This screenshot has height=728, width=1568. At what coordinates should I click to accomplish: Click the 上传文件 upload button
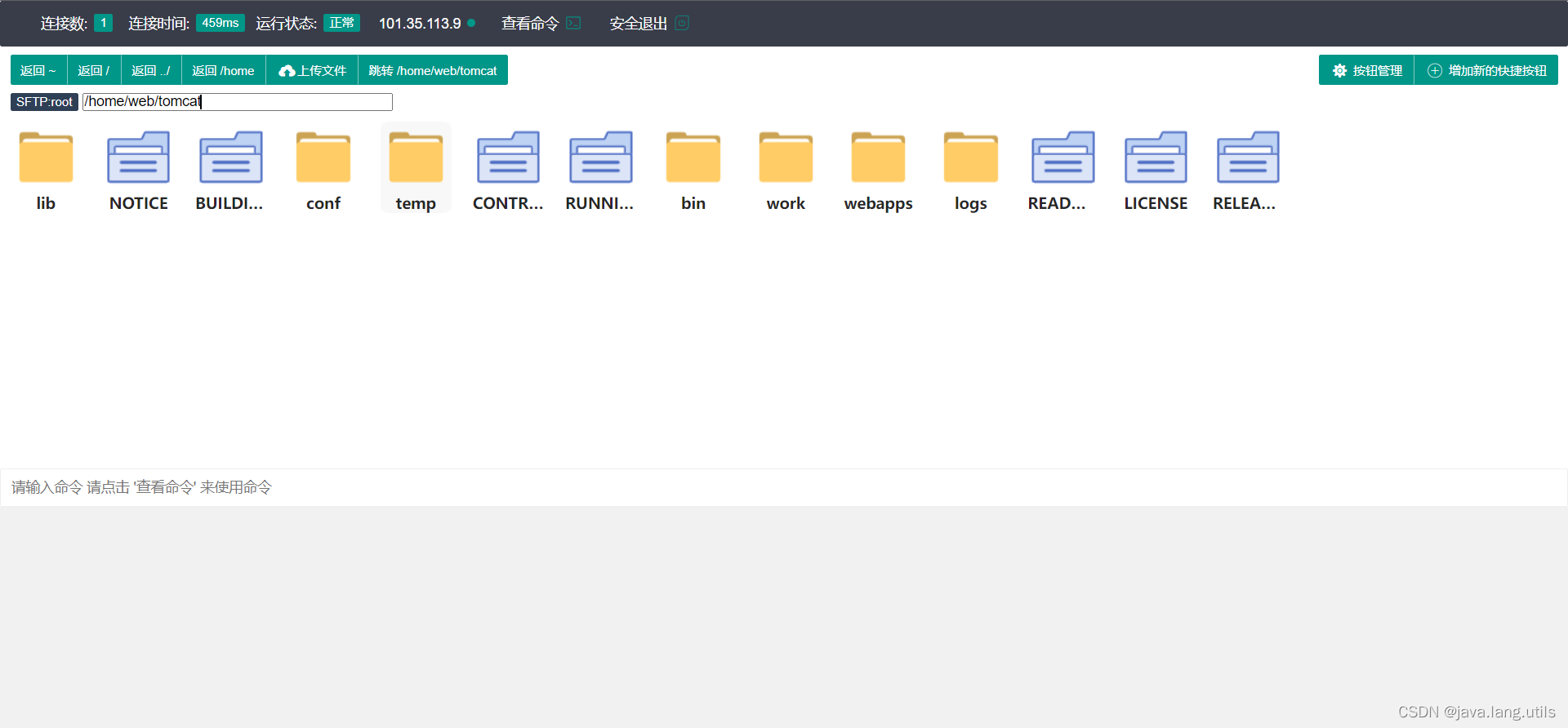(312, 70)
